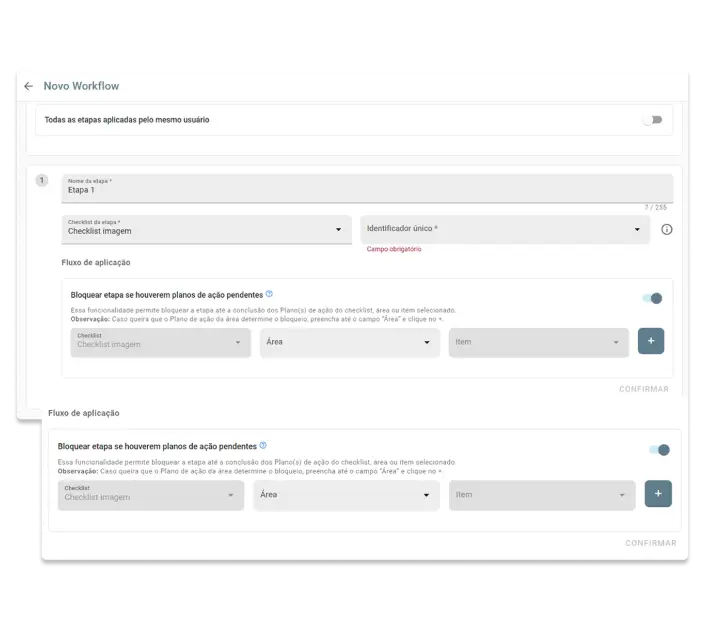This screenshot has height=638, width=705.
Task: Expand the Identificador único dropdown
Action: pyautogui.click(x=505, y=229)
